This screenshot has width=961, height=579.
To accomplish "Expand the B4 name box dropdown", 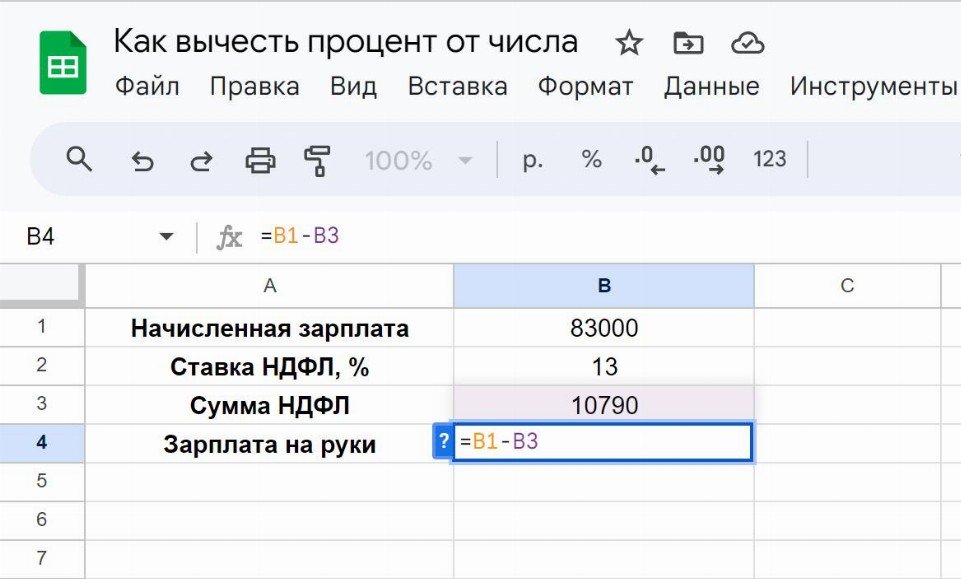I will [x=166, y=237].
